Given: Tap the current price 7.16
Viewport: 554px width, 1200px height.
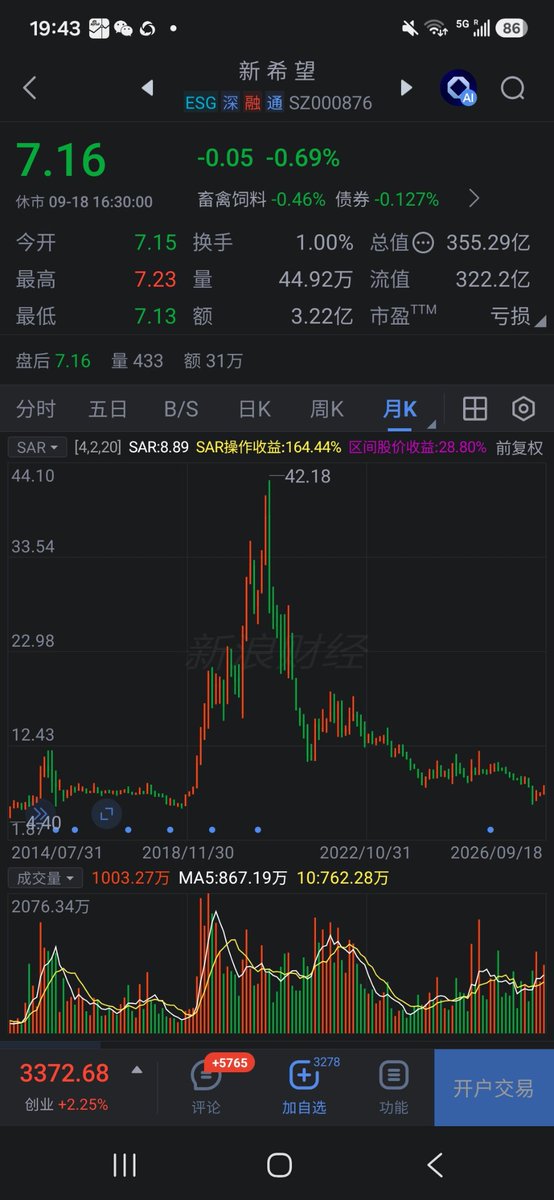Looking at the screenshot, I should 61,160.
